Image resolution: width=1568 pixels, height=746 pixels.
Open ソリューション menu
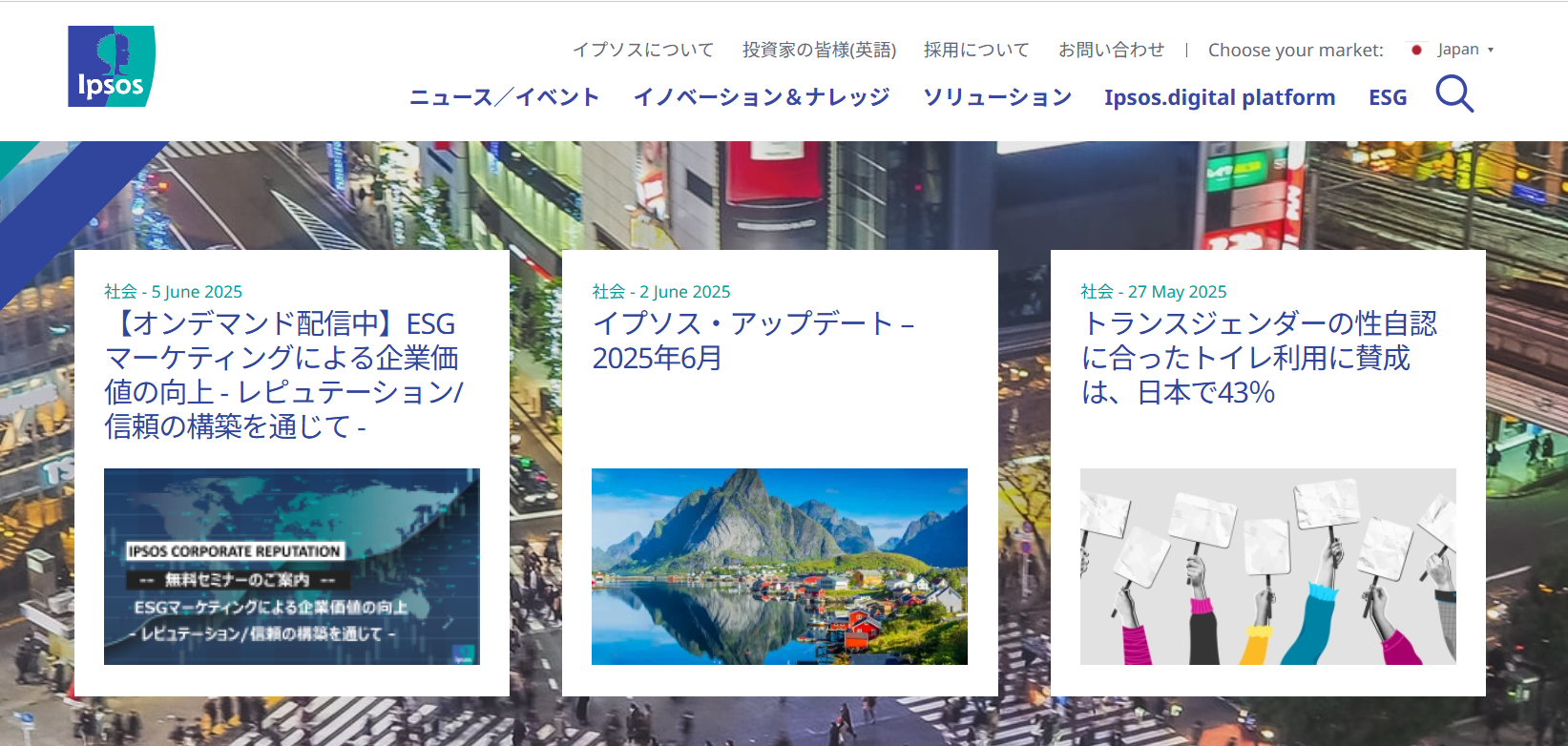click(x=997, y=97)
